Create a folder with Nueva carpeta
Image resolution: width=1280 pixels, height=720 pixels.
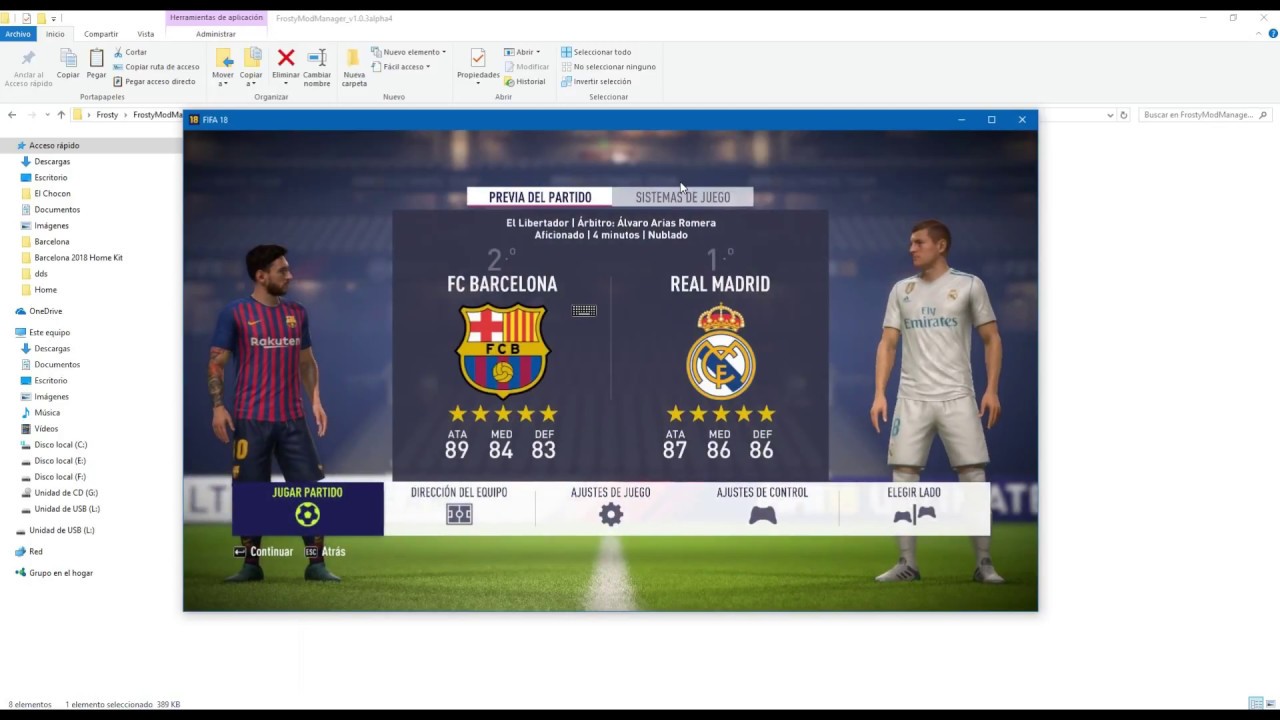pyautogui.click(x=354, y=67)
